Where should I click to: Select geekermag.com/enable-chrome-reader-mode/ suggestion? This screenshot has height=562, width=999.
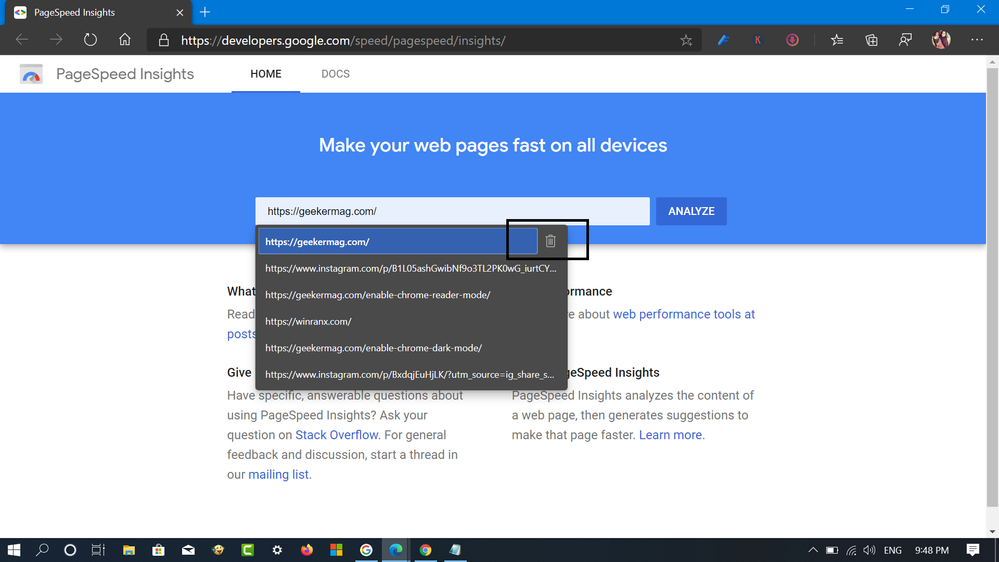pos(411,295)
